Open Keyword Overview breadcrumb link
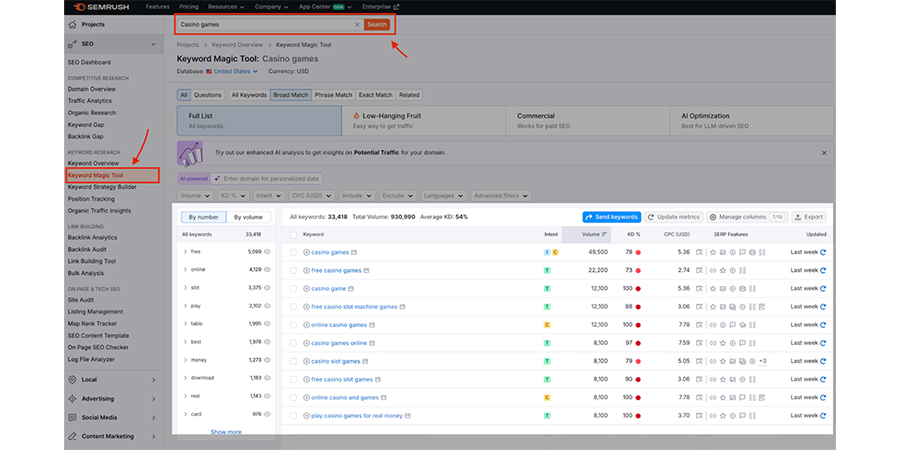This screenshot has width=900, height=450. 238,45
